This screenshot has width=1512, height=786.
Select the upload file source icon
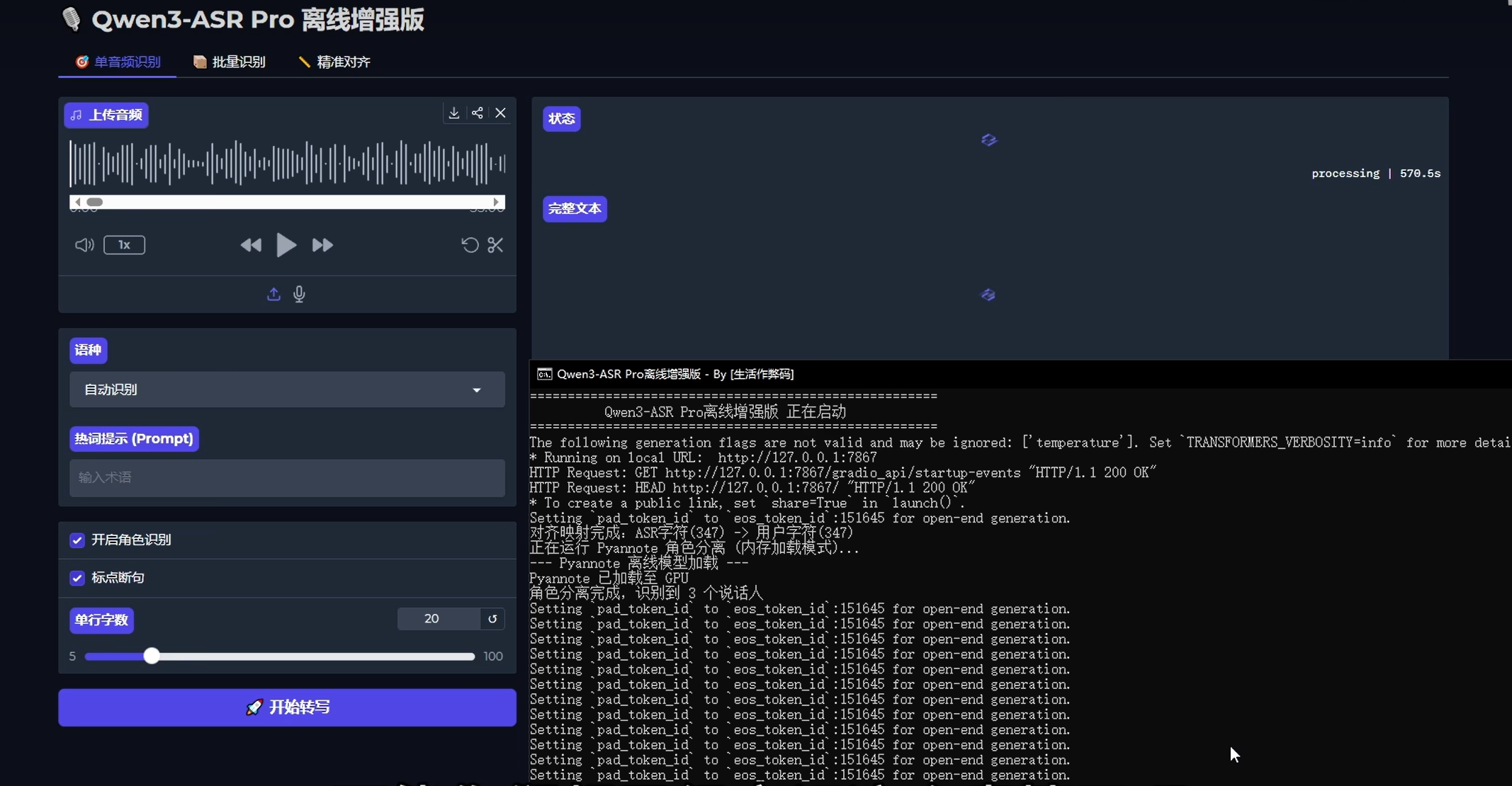click(273, 294)
